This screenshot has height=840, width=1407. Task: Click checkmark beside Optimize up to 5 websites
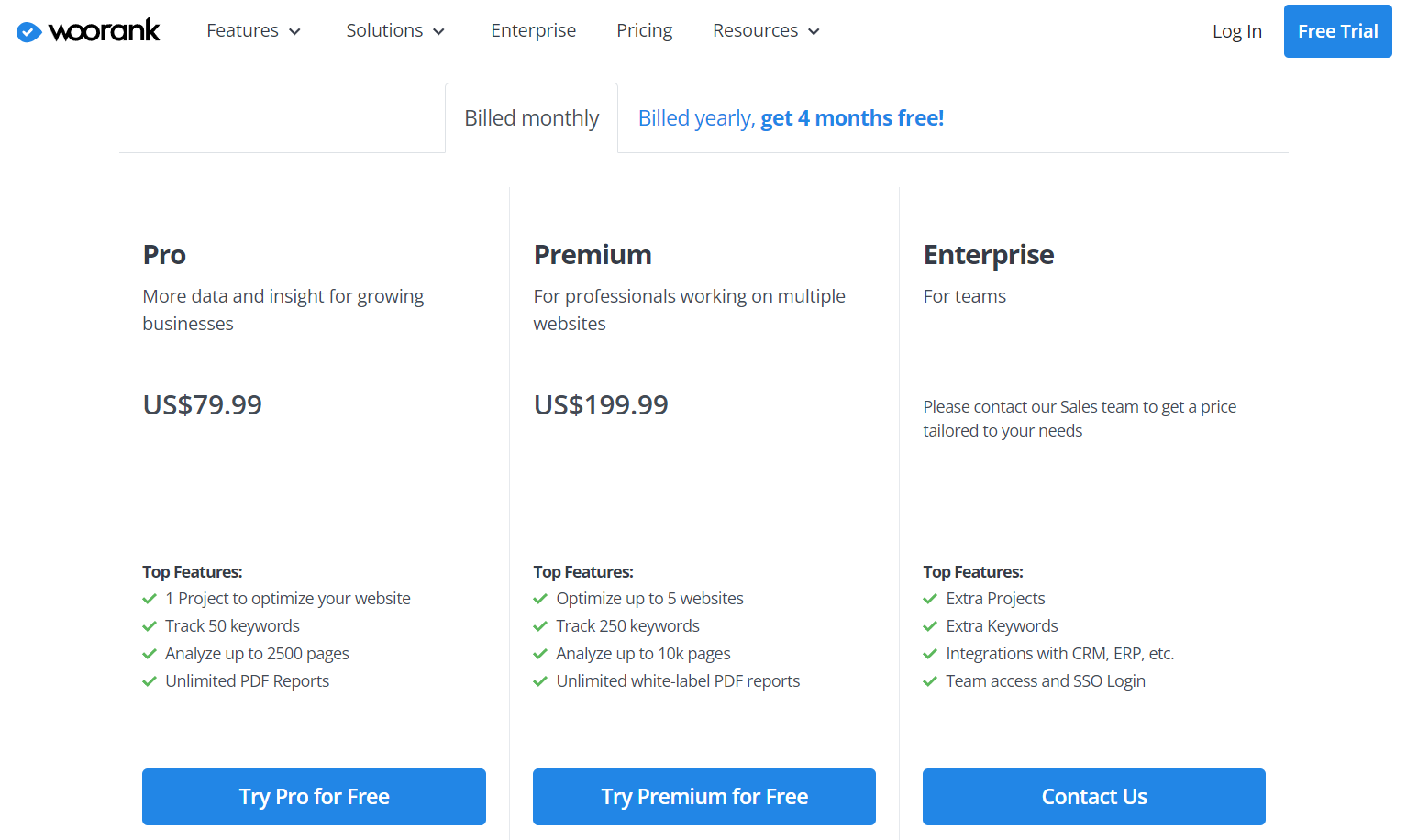point(540,599)
